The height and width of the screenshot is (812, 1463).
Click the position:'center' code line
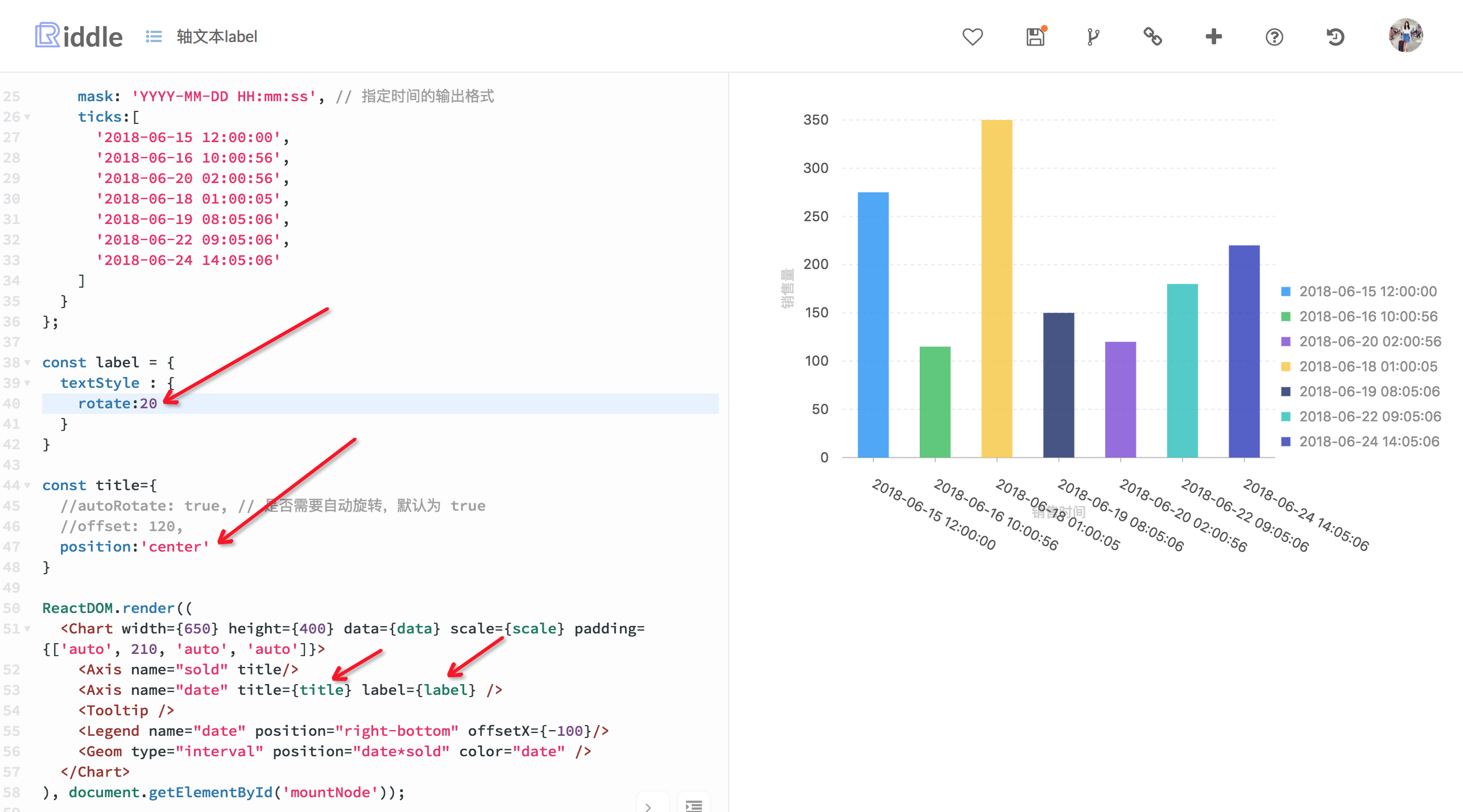coord(135,547)
